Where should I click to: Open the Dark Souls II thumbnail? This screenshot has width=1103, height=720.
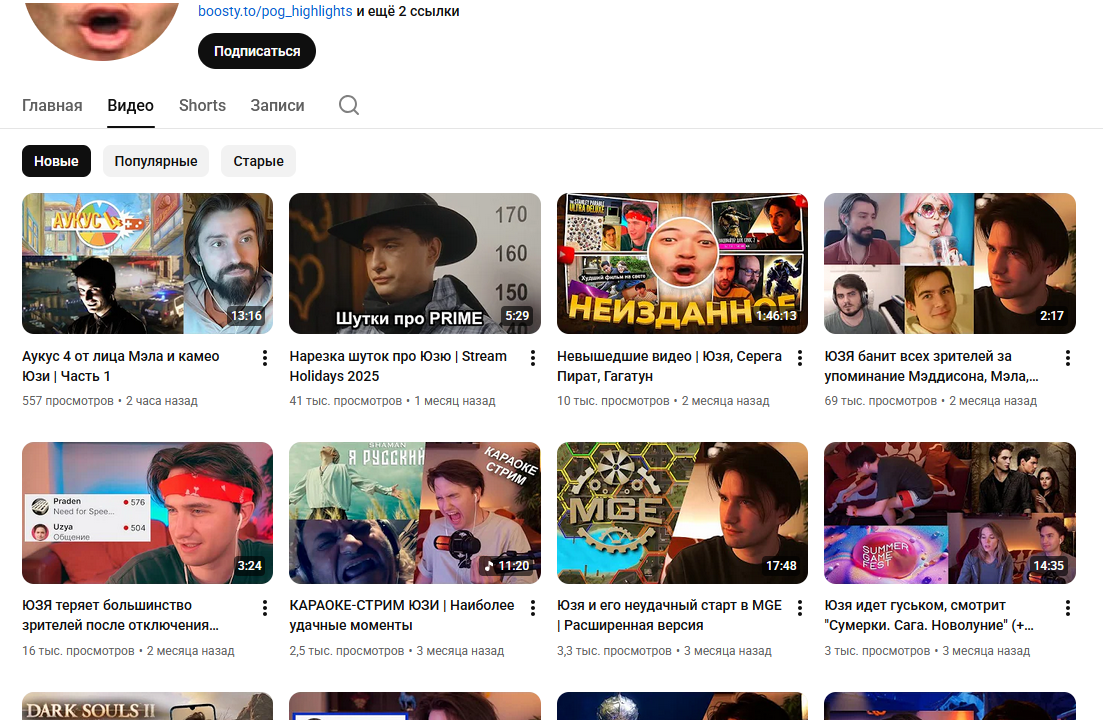tap(147, 706)
